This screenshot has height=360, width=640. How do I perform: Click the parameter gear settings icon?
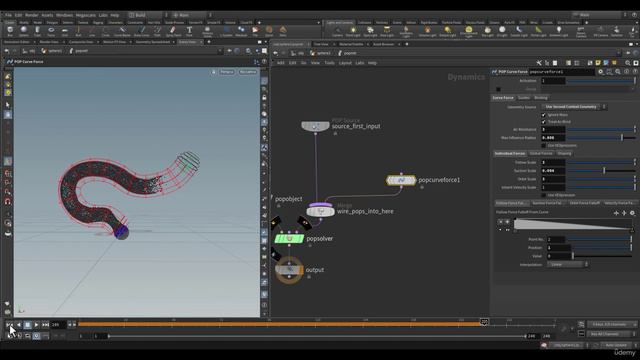(600, 72)
